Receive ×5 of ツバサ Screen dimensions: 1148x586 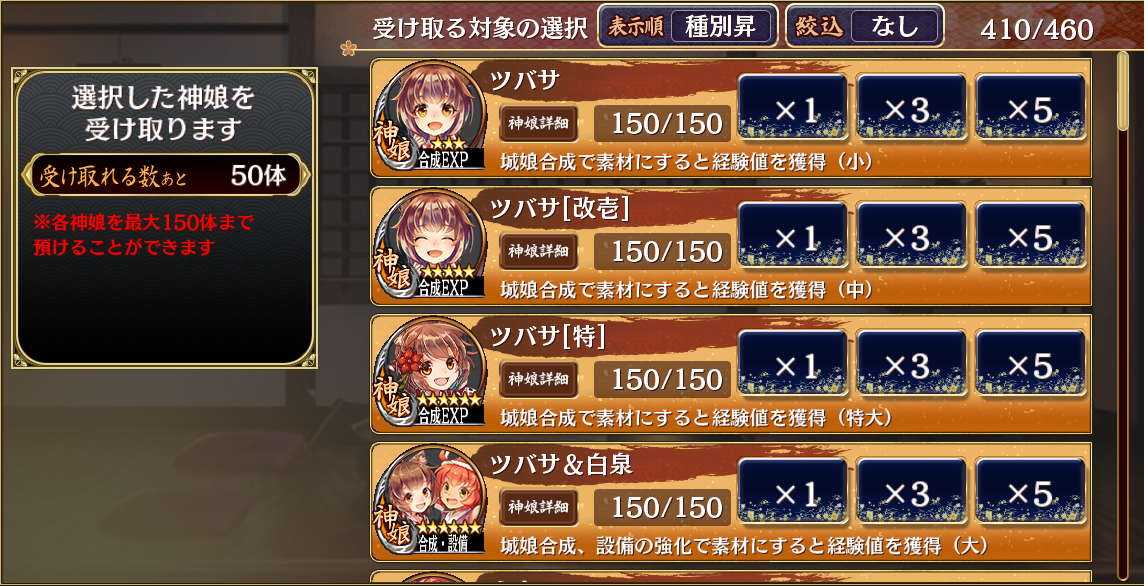1031,107
